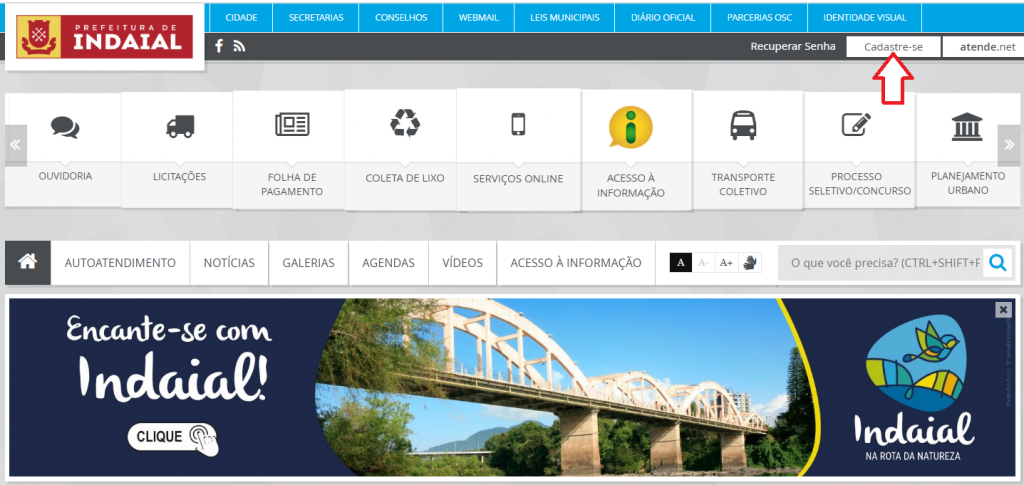The image size is (1024, 485).
Task: Open the Secretarias top menu
Action: click(316, 17)
